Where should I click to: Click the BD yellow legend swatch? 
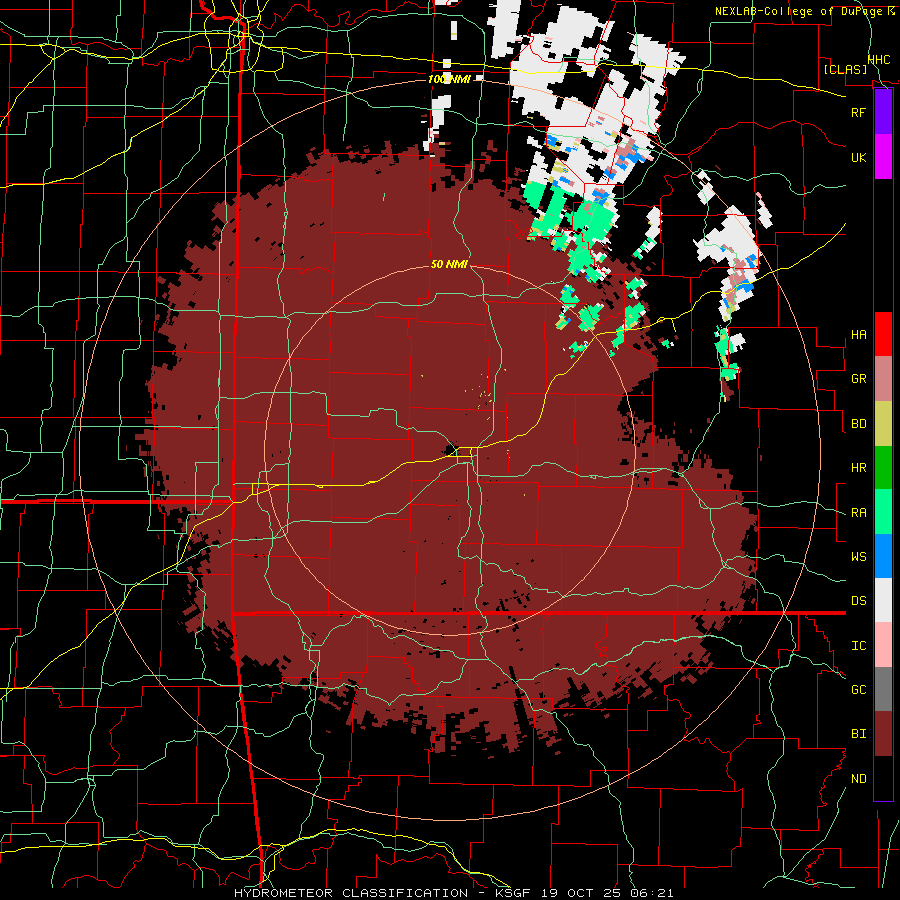tap(883, 424)
